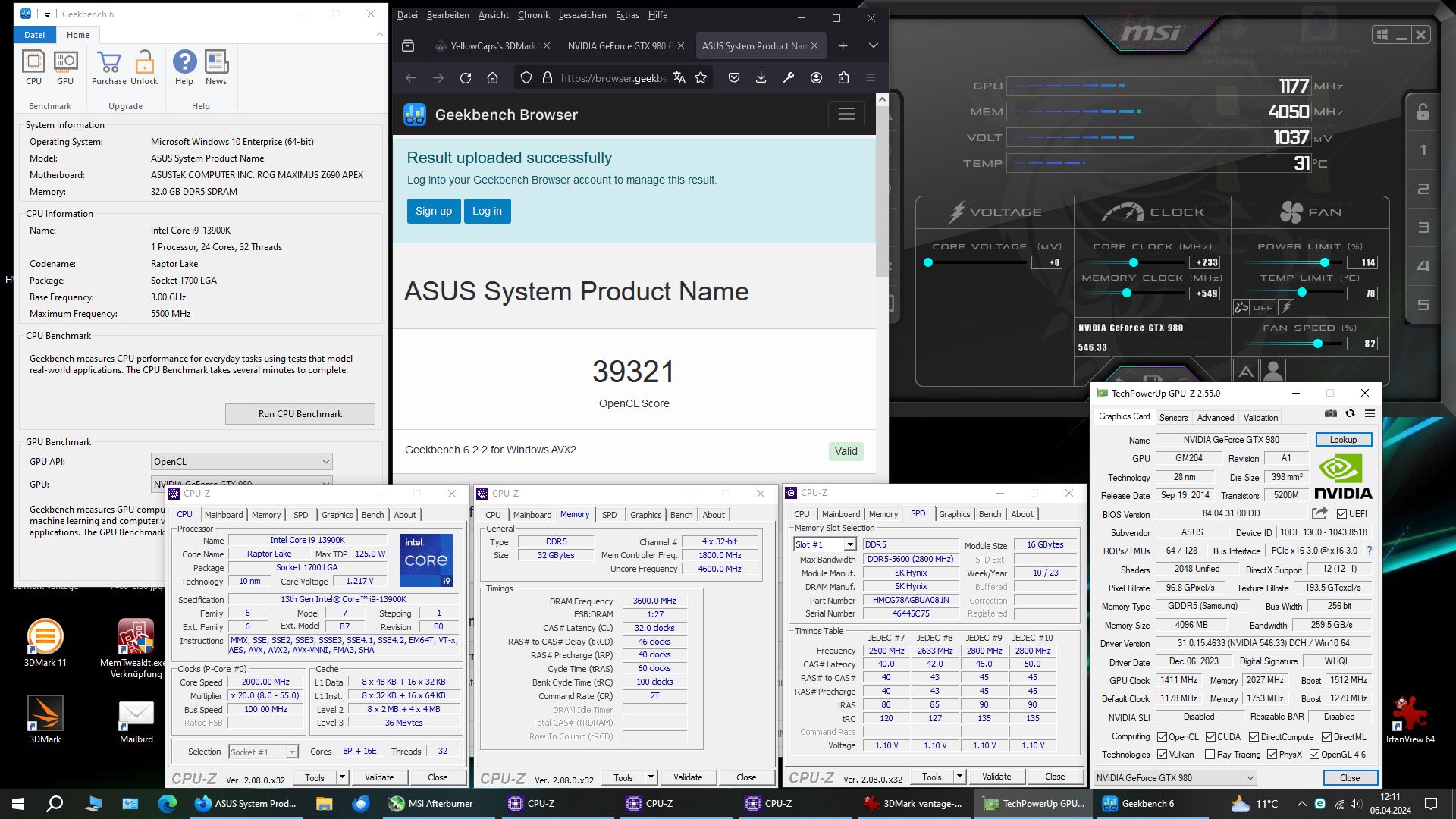Image resolution: width=1456 pixels, height=819 pixels.
Task: Toggle CUDA checkbox in GPU-Z
Action: tap(1210, 737)
